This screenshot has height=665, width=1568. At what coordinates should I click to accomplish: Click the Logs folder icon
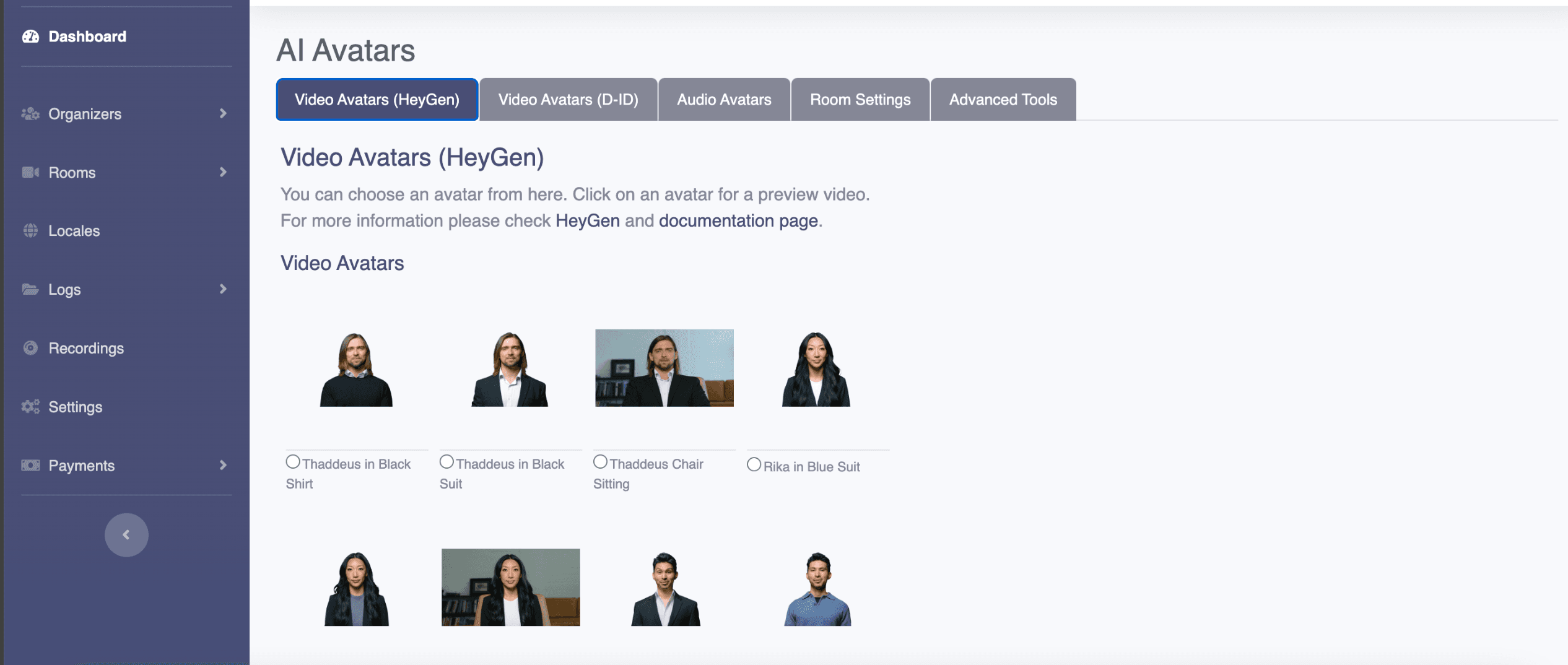[x=30, y=289]
